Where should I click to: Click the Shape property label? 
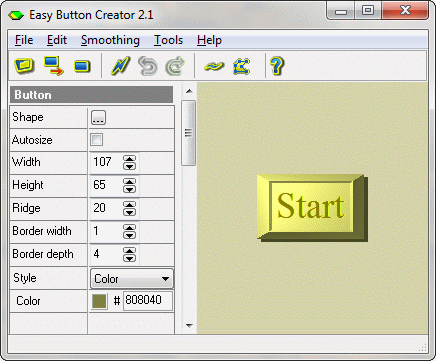[28, 117]
